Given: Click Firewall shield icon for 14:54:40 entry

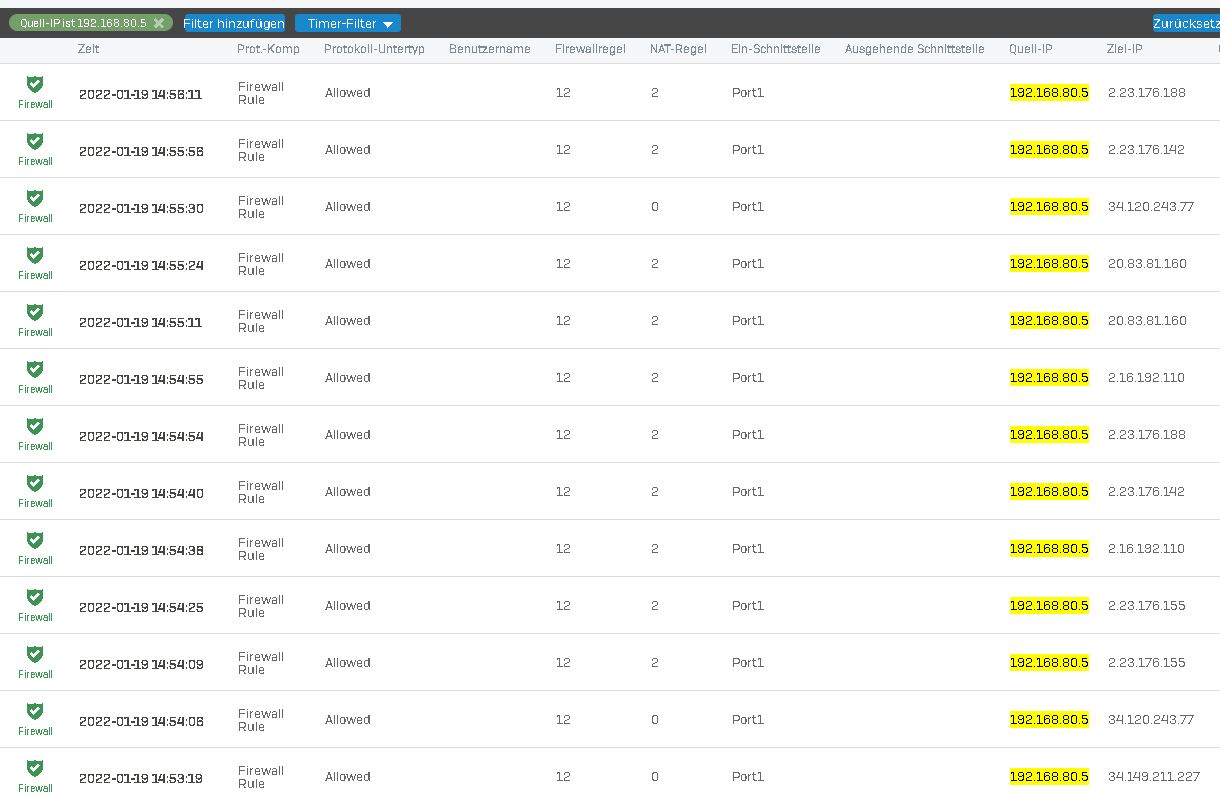Looking at the screenshot, I should (x=35, y=483).
